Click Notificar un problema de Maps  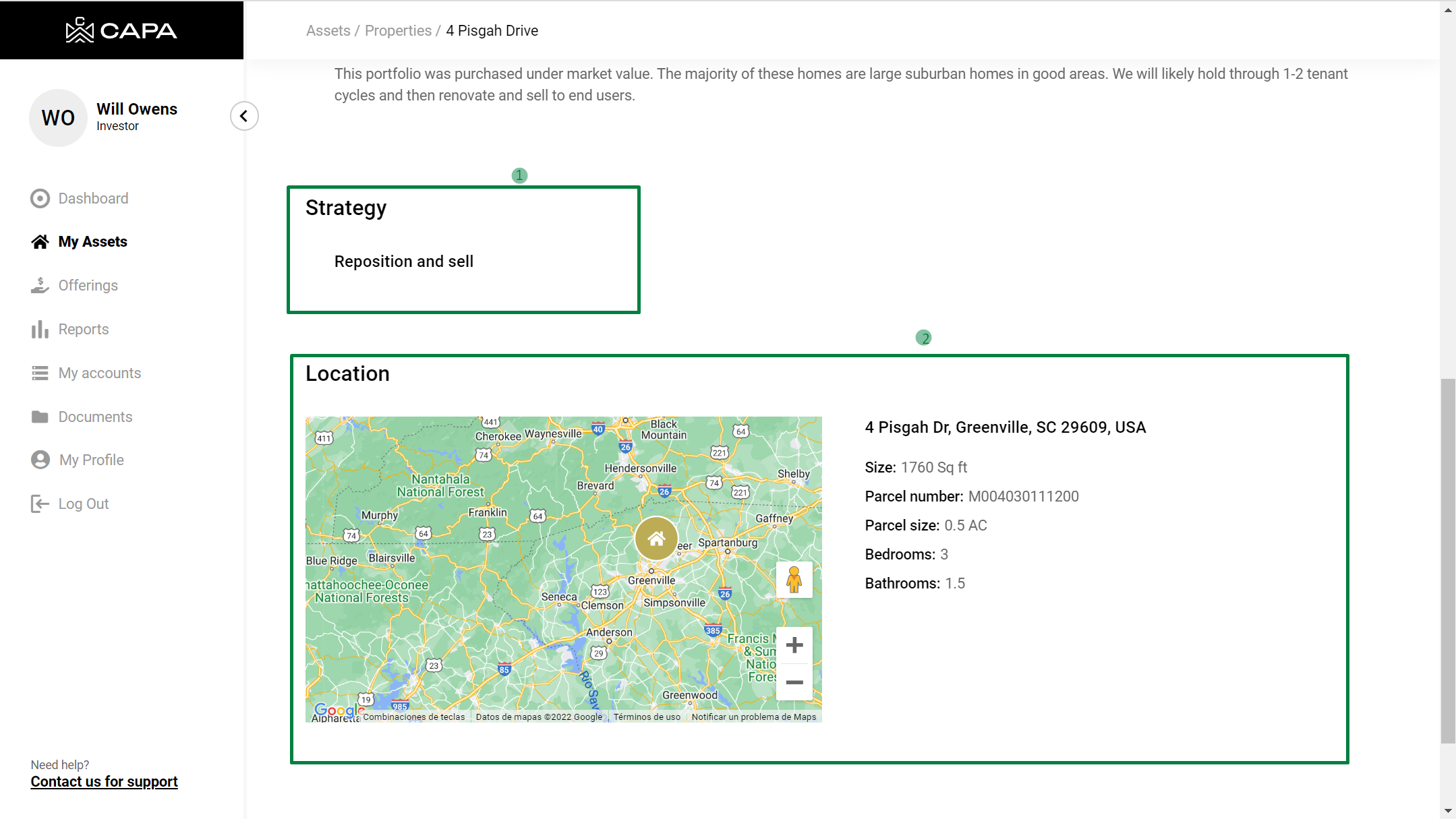pos(753,717)
